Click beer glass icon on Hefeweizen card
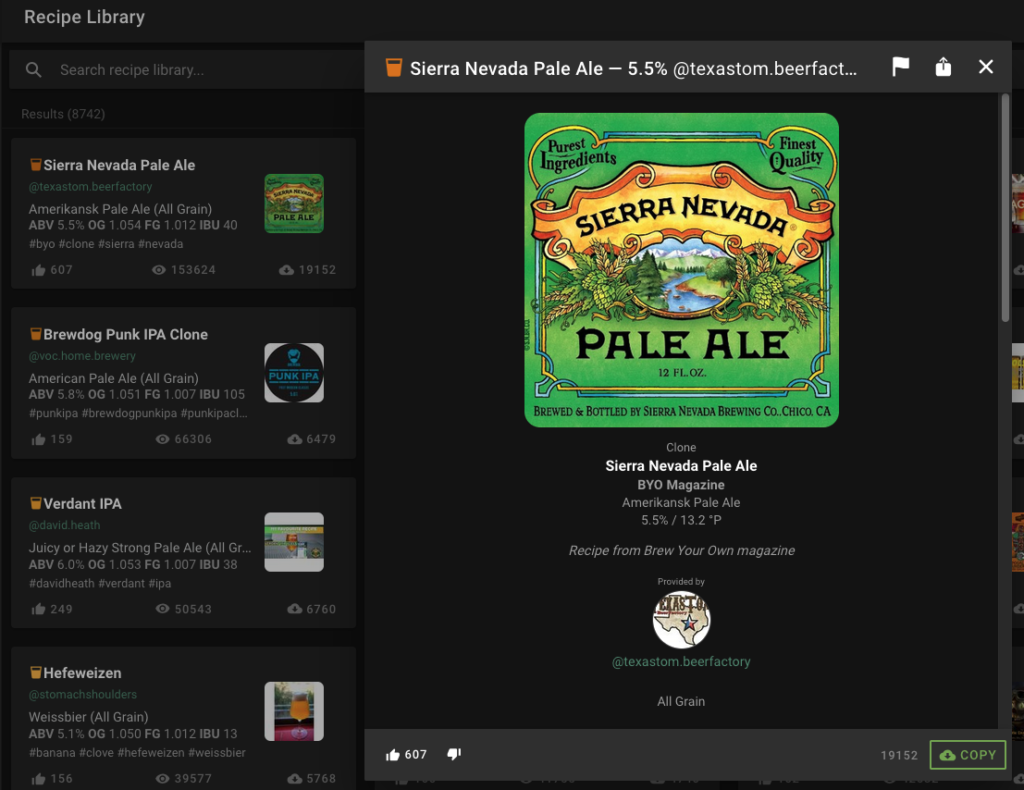 (36, 672)
